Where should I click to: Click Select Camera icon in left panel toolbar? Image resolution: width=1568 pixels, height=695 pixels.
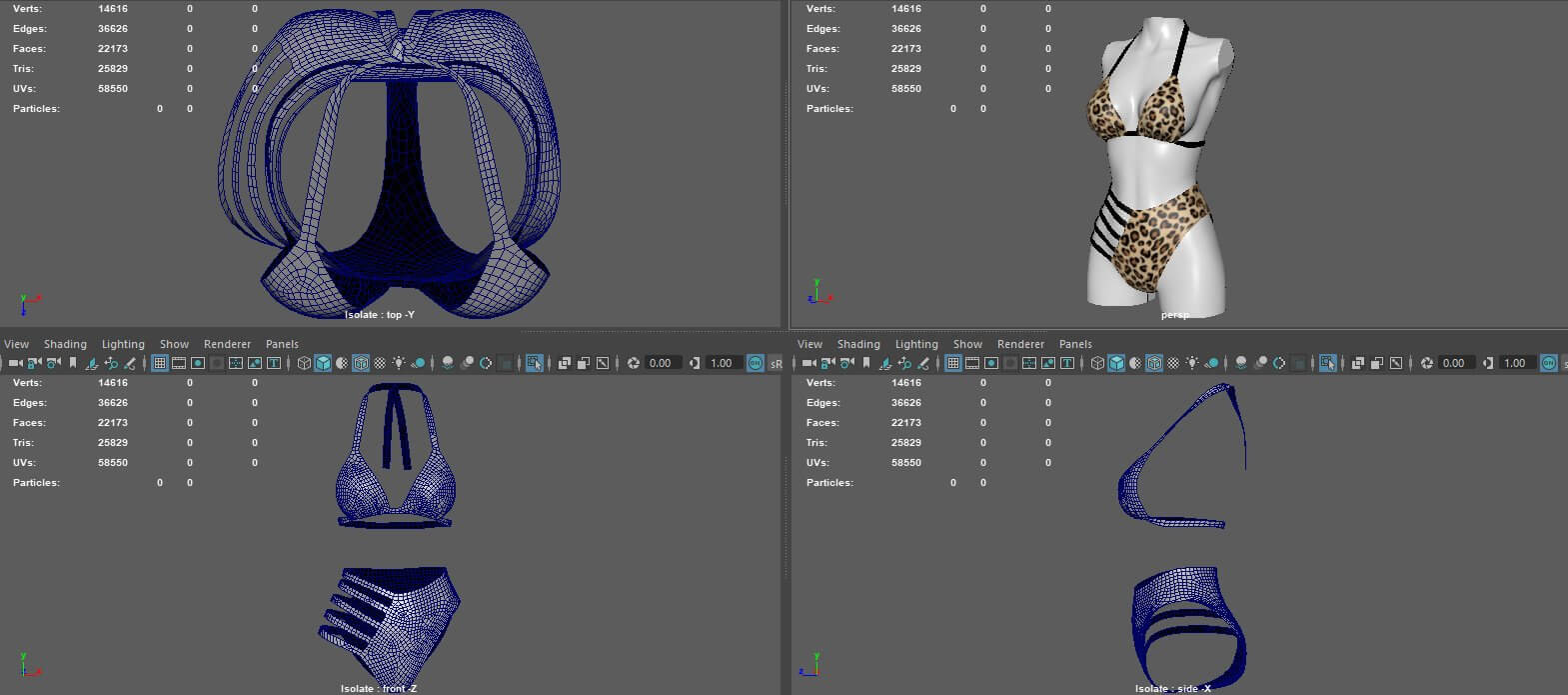tap(15, 363)
